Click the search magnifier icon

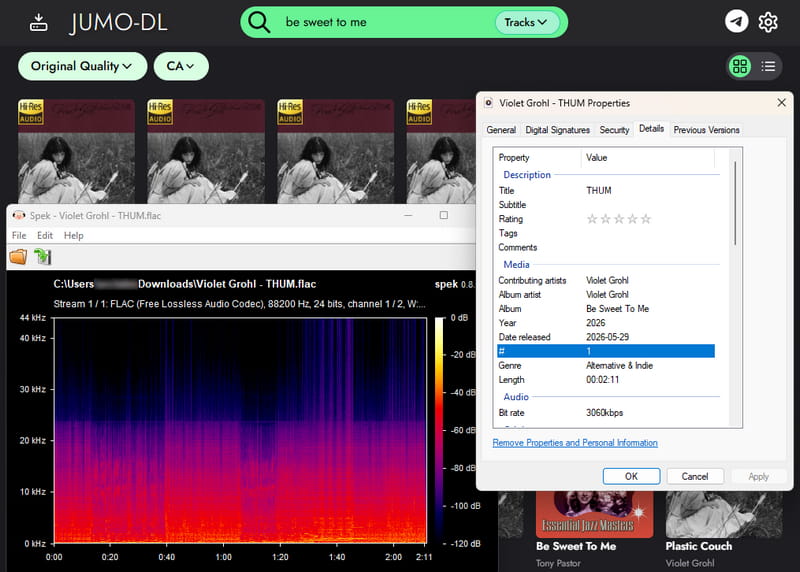tap(259, 22)
